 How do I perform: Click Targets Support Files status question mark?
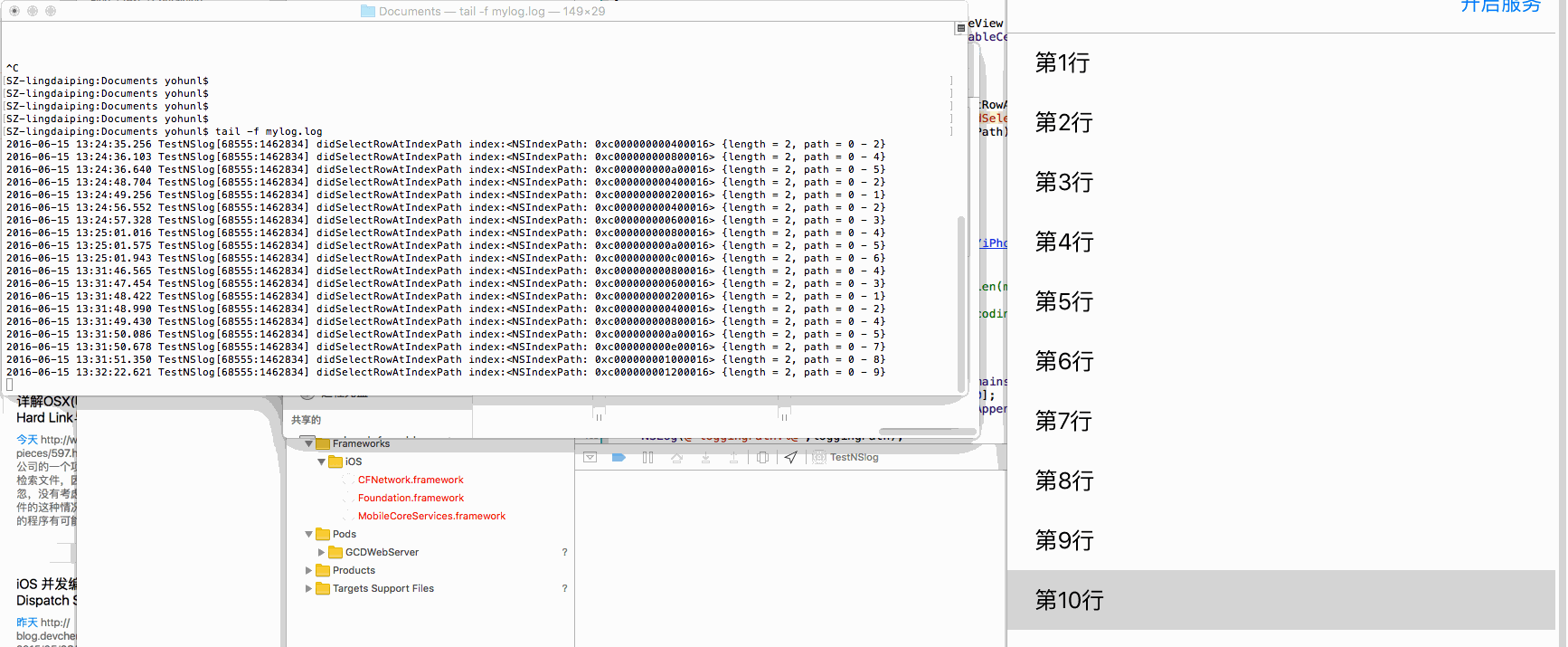tap(565, 588)
